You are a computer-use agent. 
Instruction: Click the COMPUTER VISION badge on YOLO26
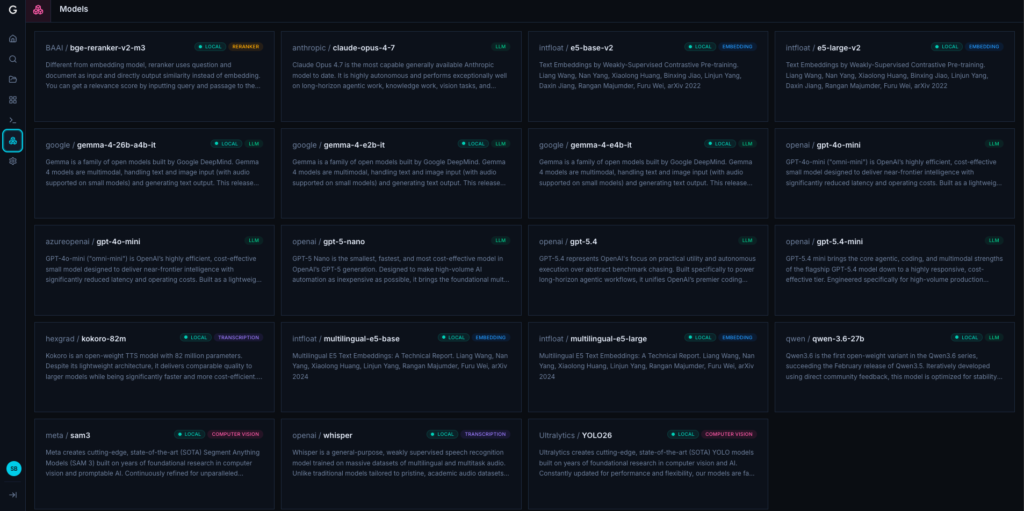click(729, 434)
